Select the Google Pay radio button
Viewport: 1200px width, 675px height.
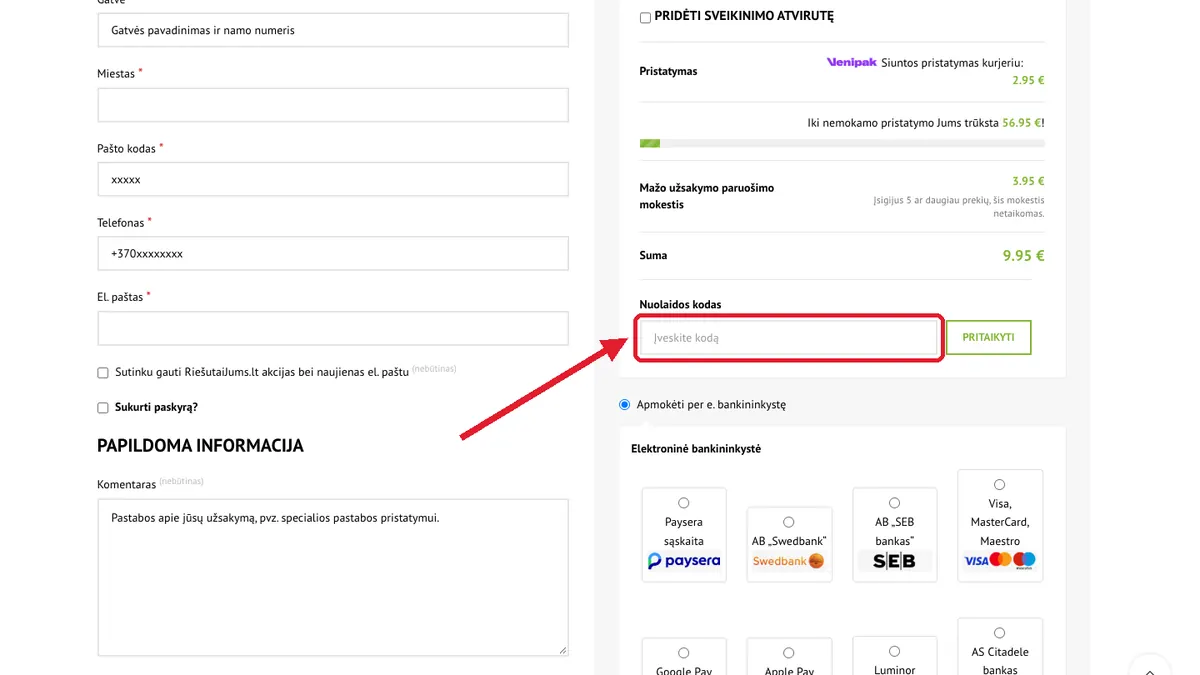(x=684, y=653)
